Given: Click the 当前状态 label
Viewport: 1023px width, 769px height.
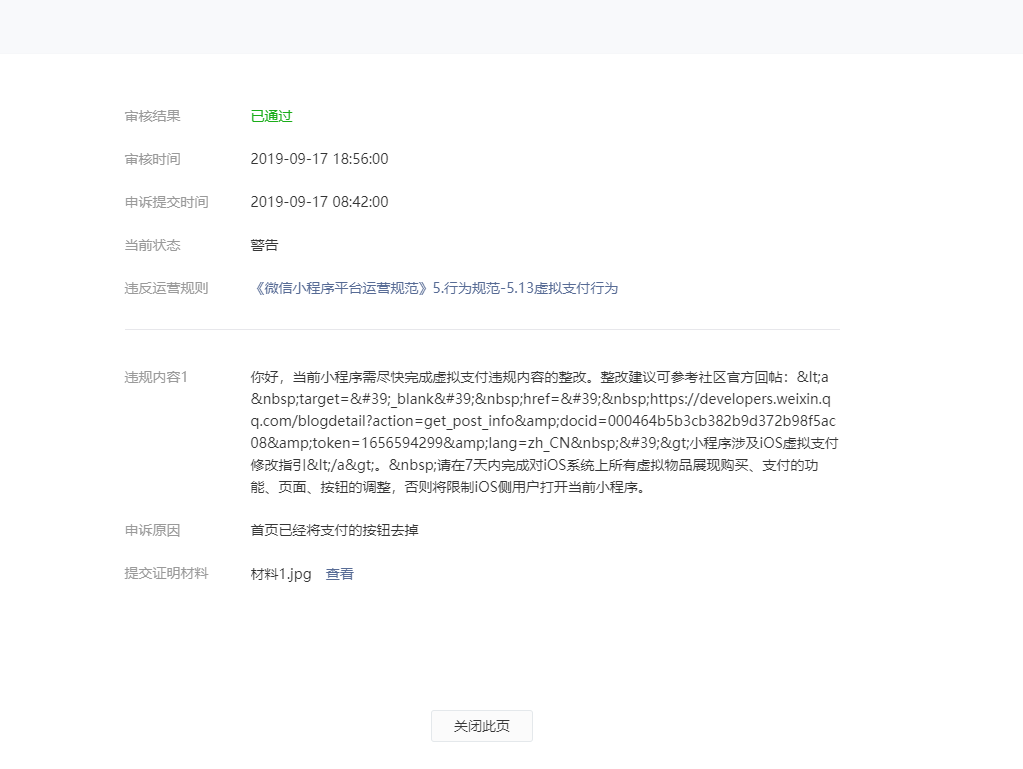Looking at the screenshot, I should coord(152,245).
